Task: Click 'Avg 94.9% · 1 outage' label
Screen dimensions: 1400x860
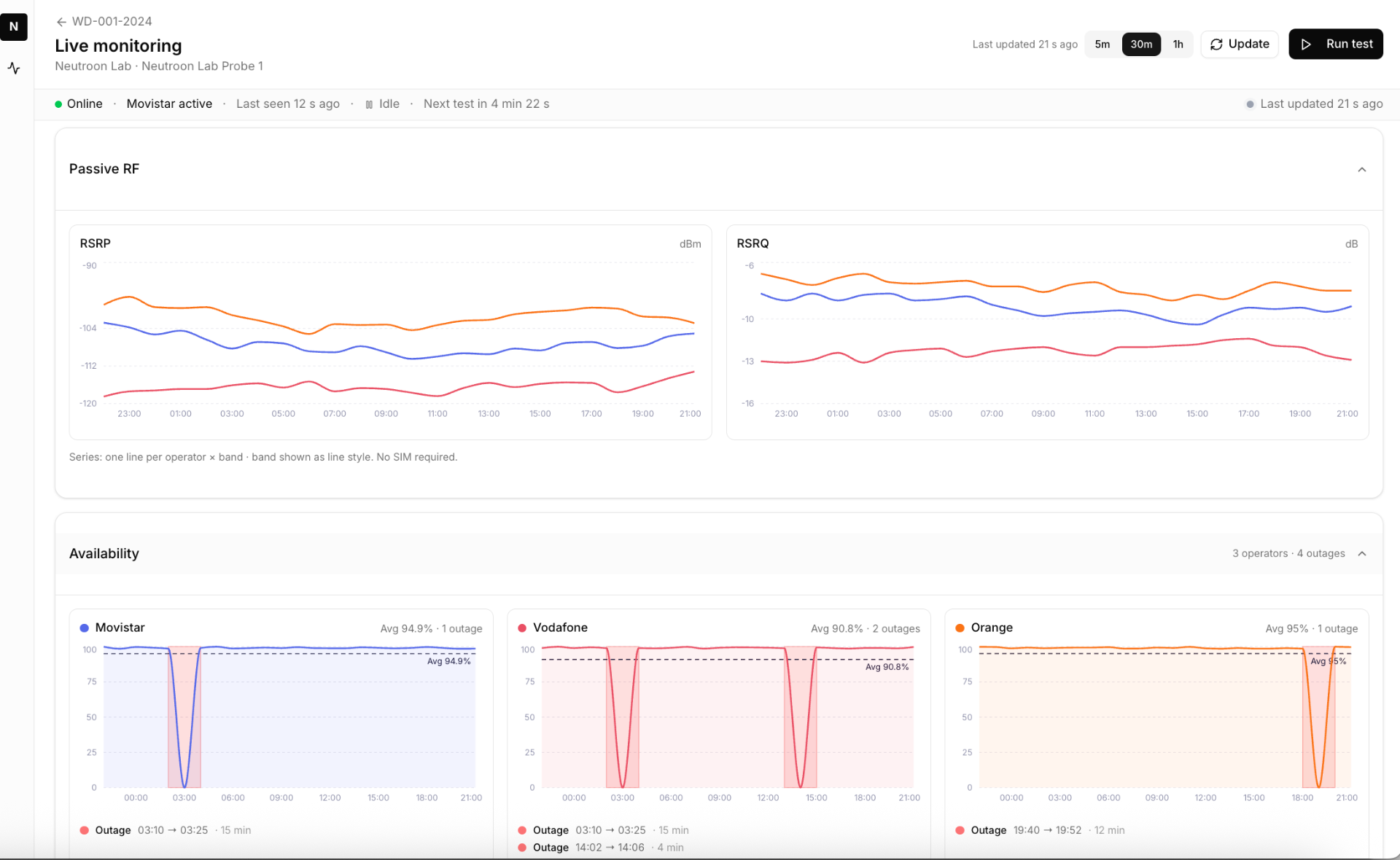Action: (x=431, y=629)
